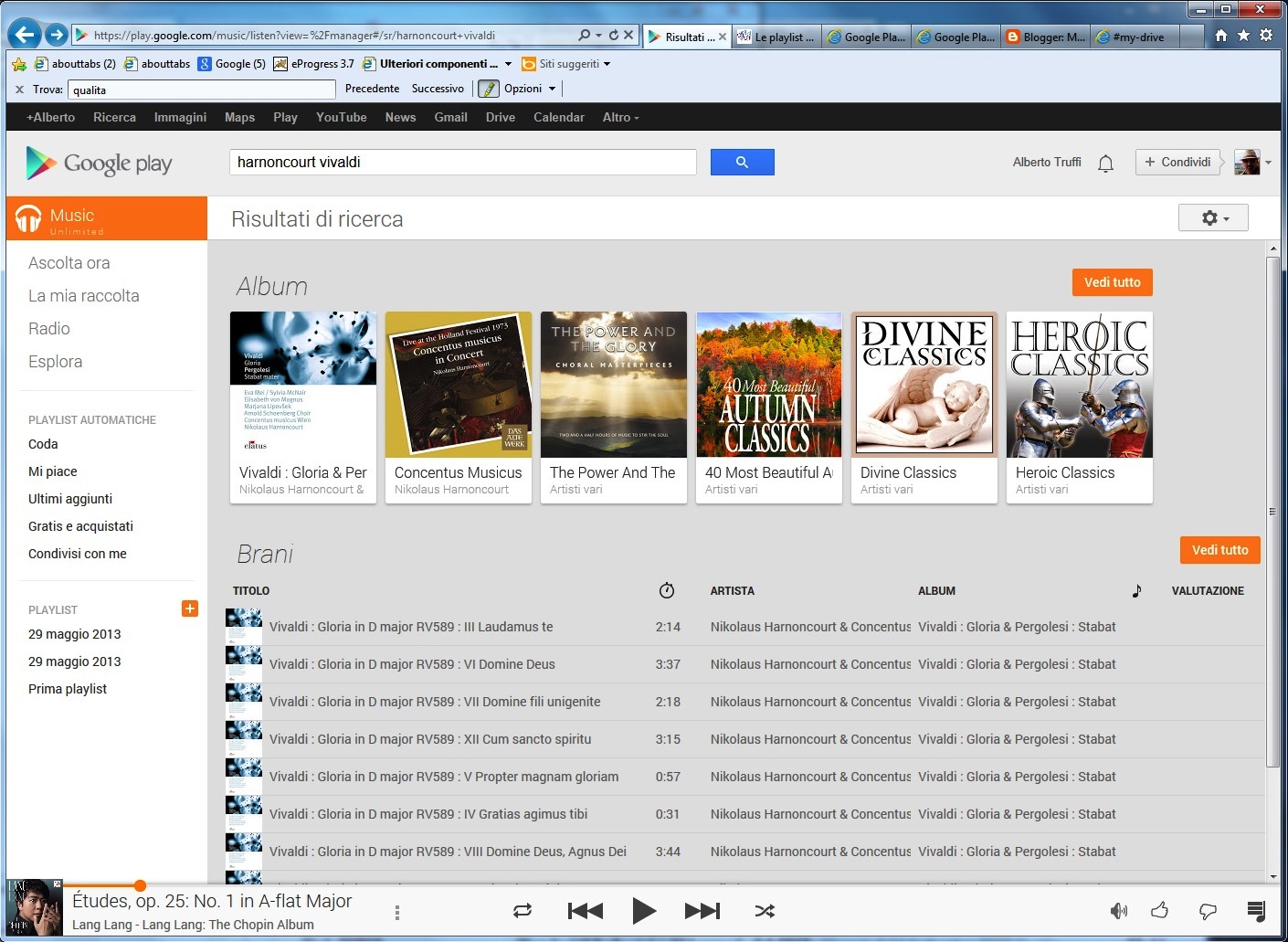Open the notifications bell icon
The image size is (1288, 942).
click(x=1105, y=164)
